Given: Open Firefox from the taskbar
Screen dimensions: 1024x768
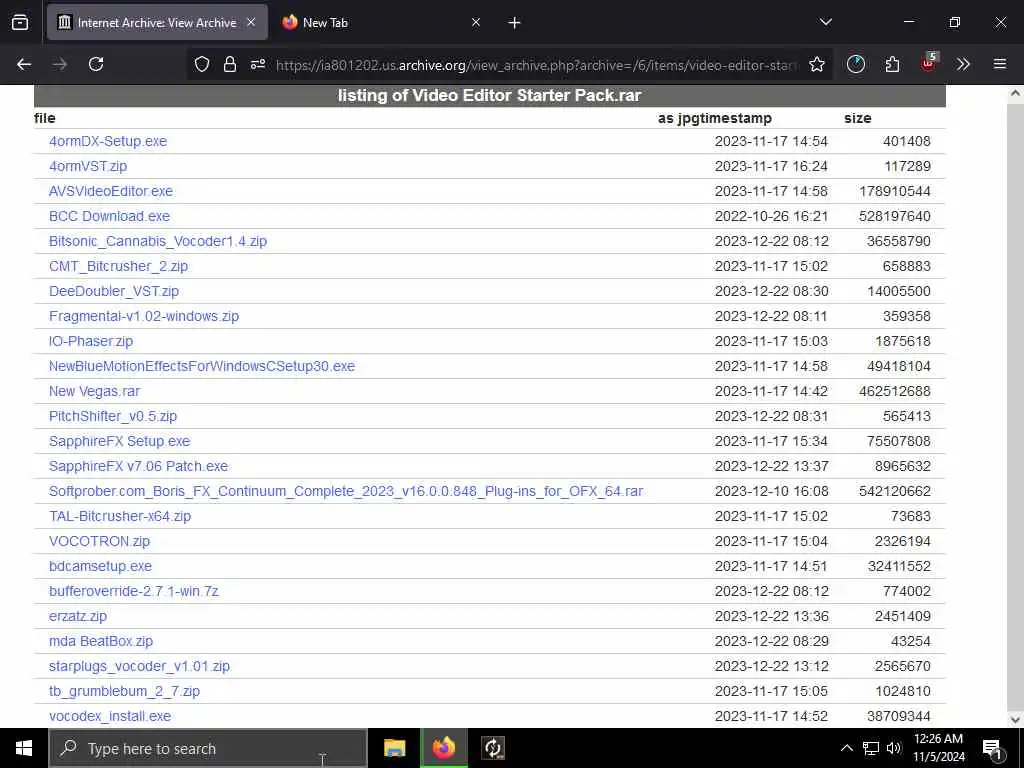Looking at the screenshot, I should [x=443, y=748].
